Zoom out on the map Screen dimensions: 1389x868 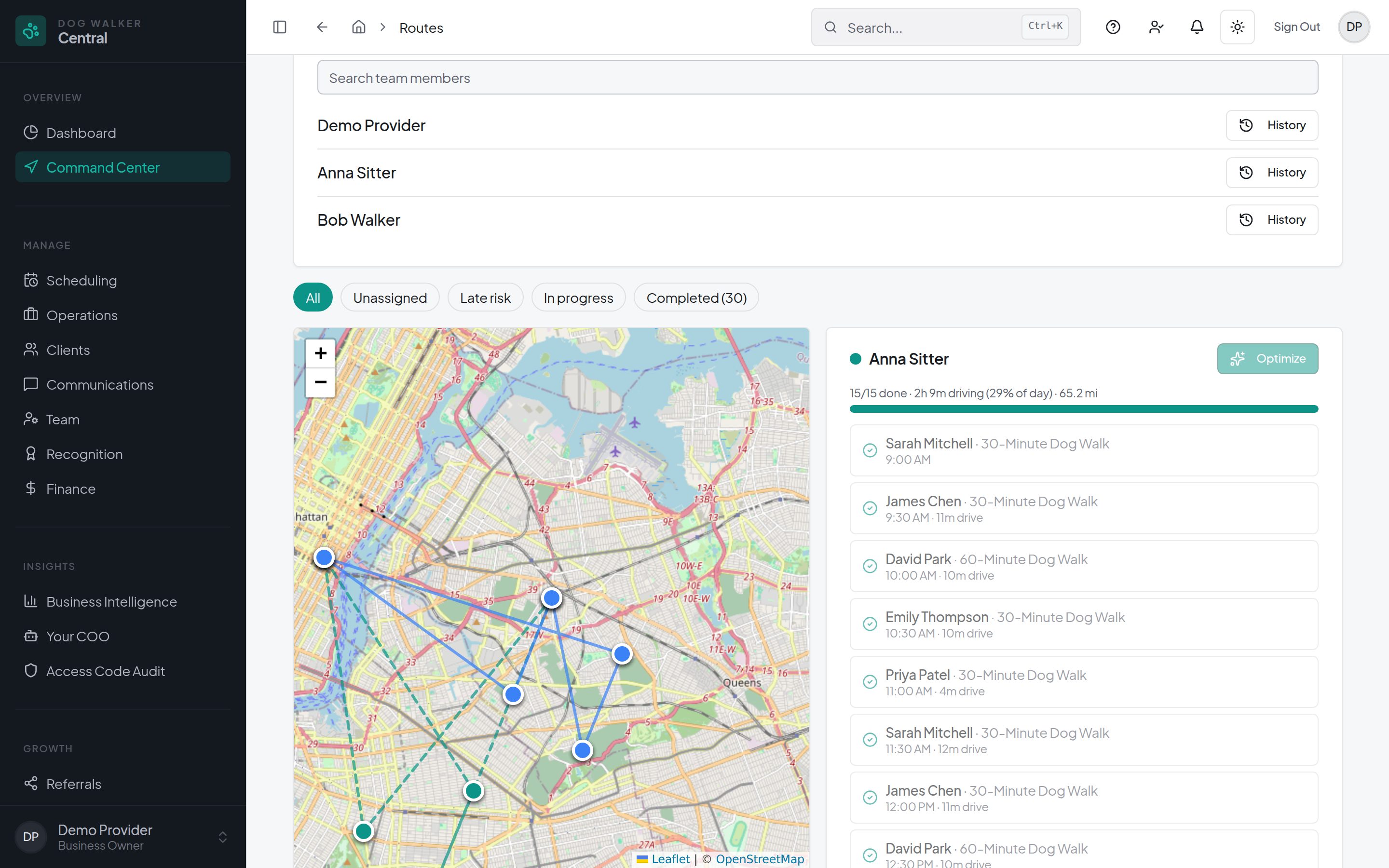coord(320,382)
